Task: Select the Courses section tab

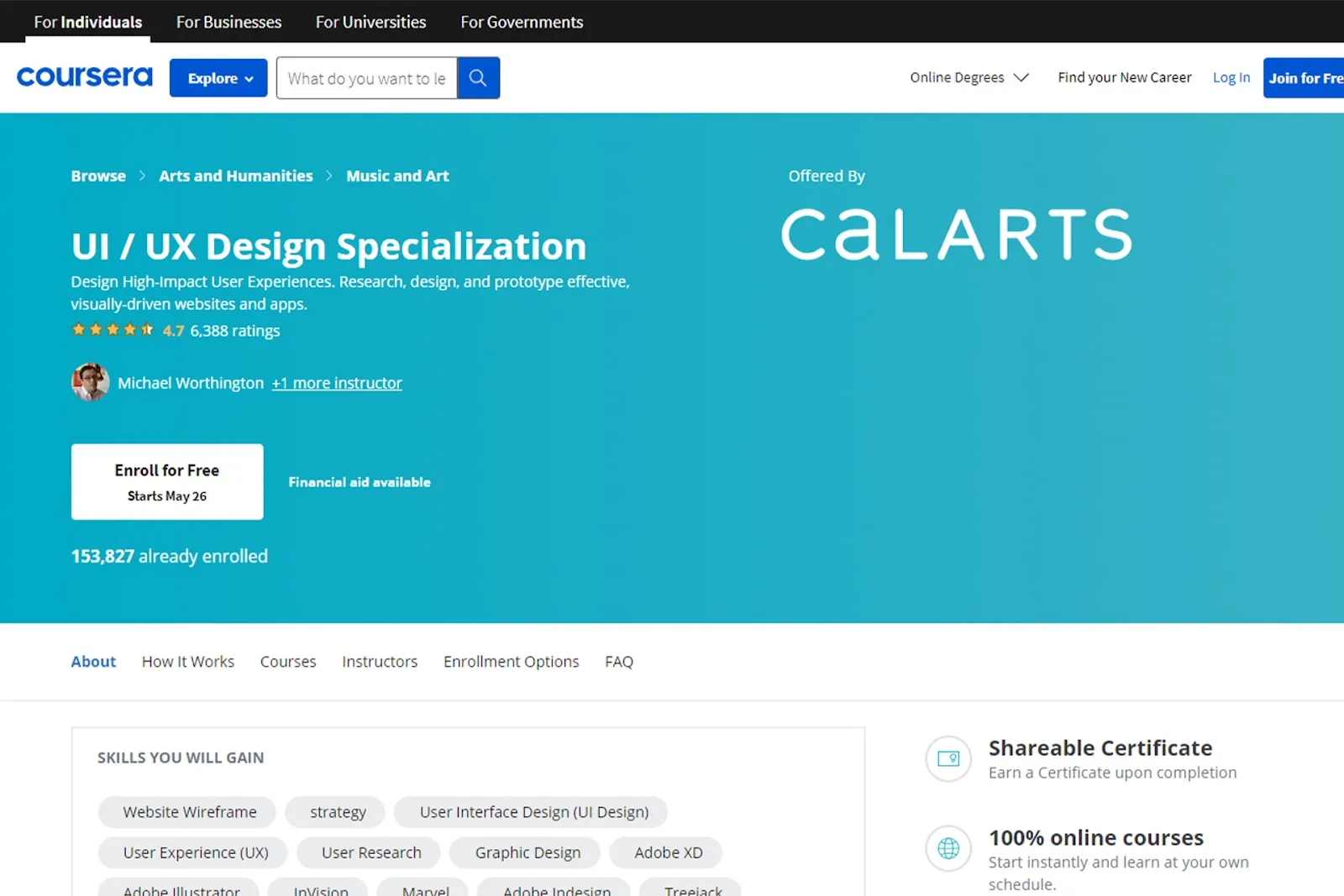Action: [x=288, y=662]
